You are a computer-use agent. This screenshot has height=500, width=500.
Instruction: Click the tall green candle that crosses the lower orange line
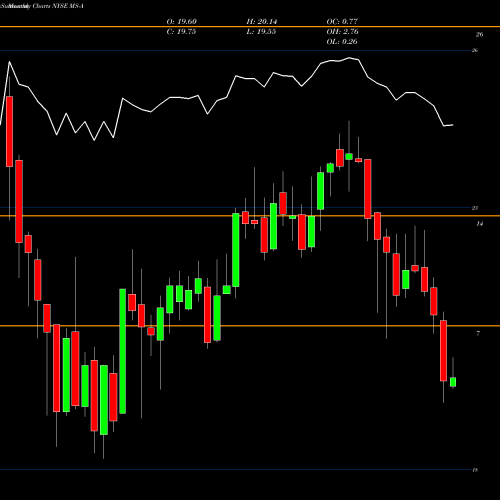click(123, 351)
